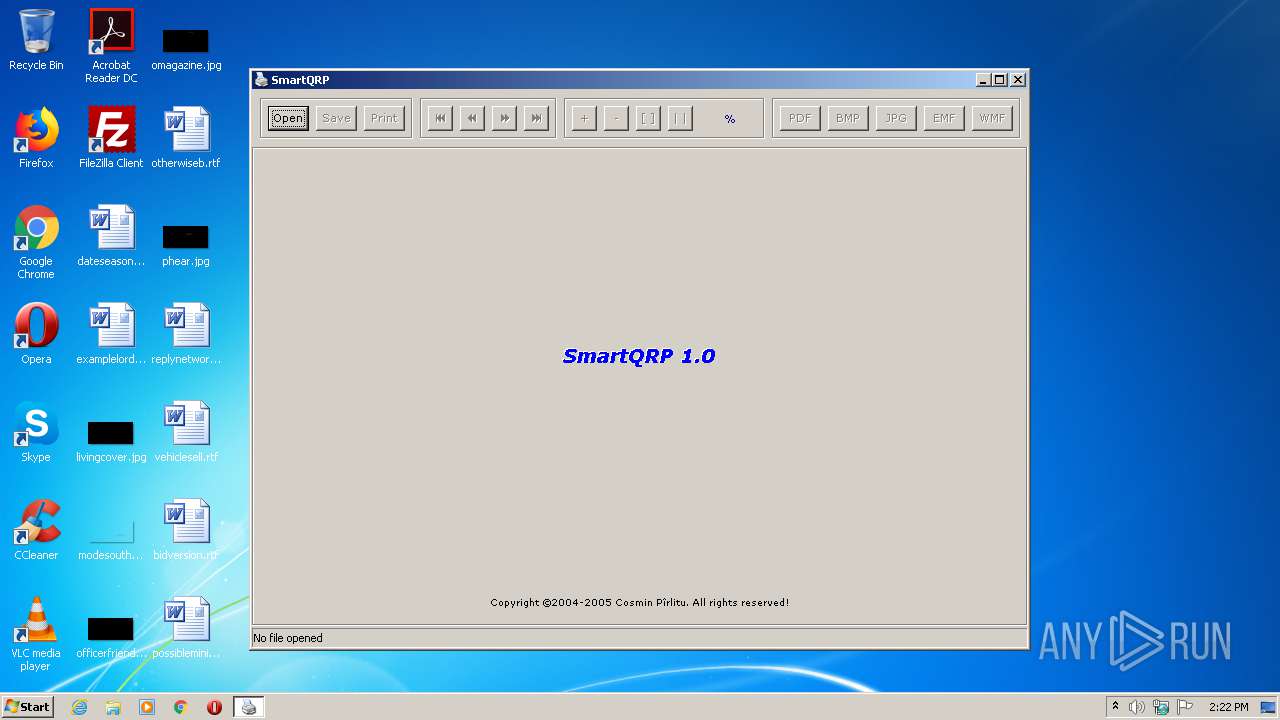Click the taskbar clock 2:22 PM
1280x720 pixels.
click(1228, 707)
